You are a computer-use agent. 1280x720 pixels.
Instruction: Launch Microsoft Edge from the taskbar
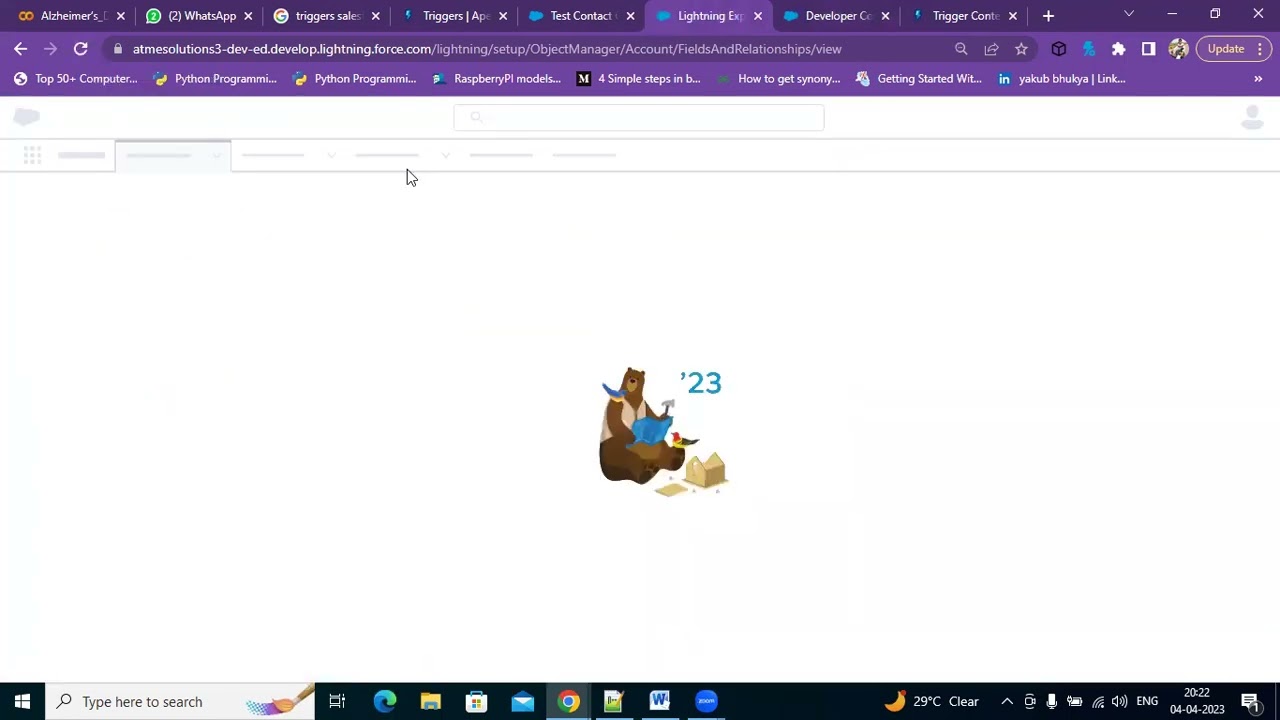coord(385,701)
